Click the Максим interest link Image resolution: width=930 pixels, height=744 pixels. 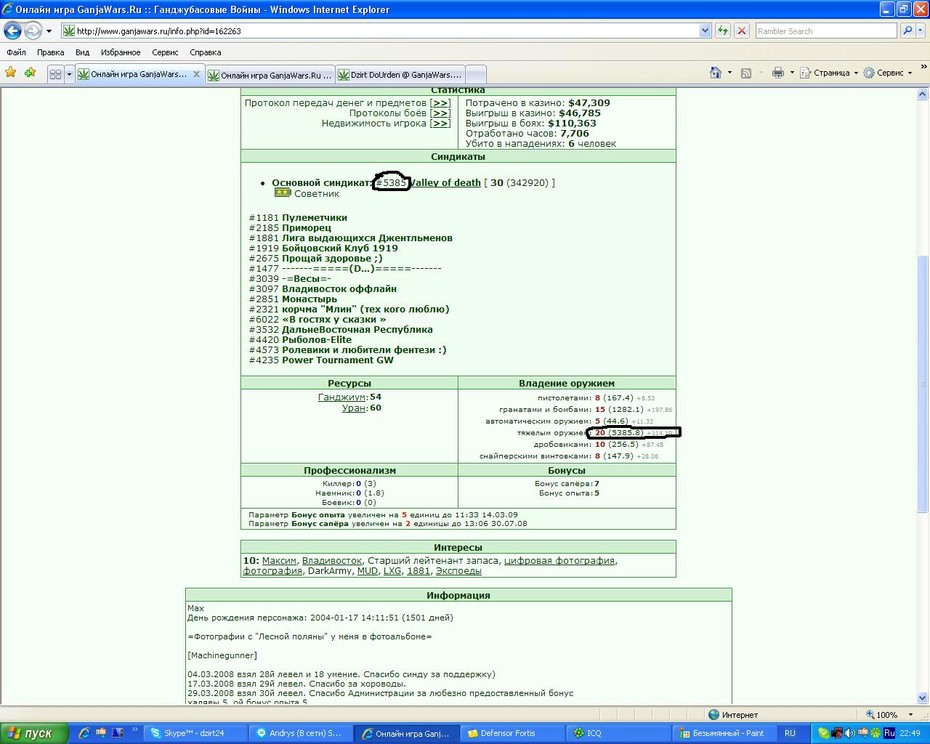pyautogui.click(x=279, y=560)
